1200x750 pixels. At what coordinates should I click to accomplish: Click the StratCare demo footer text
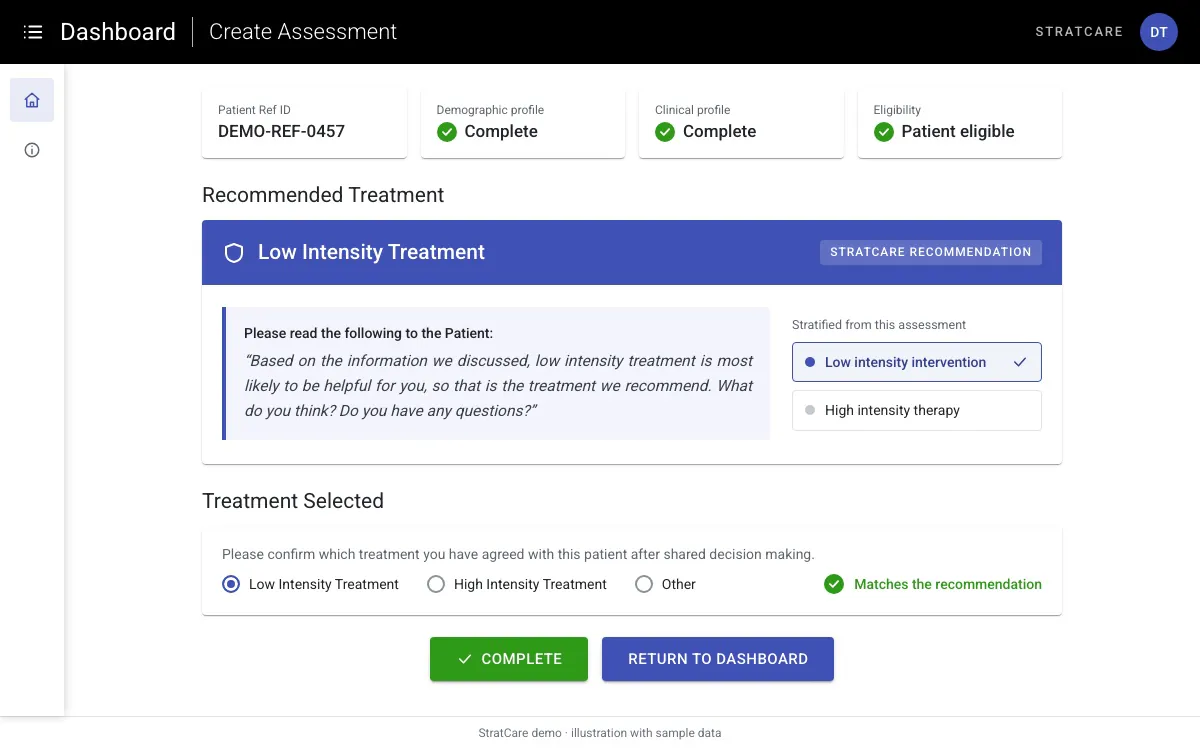[600, 733]
